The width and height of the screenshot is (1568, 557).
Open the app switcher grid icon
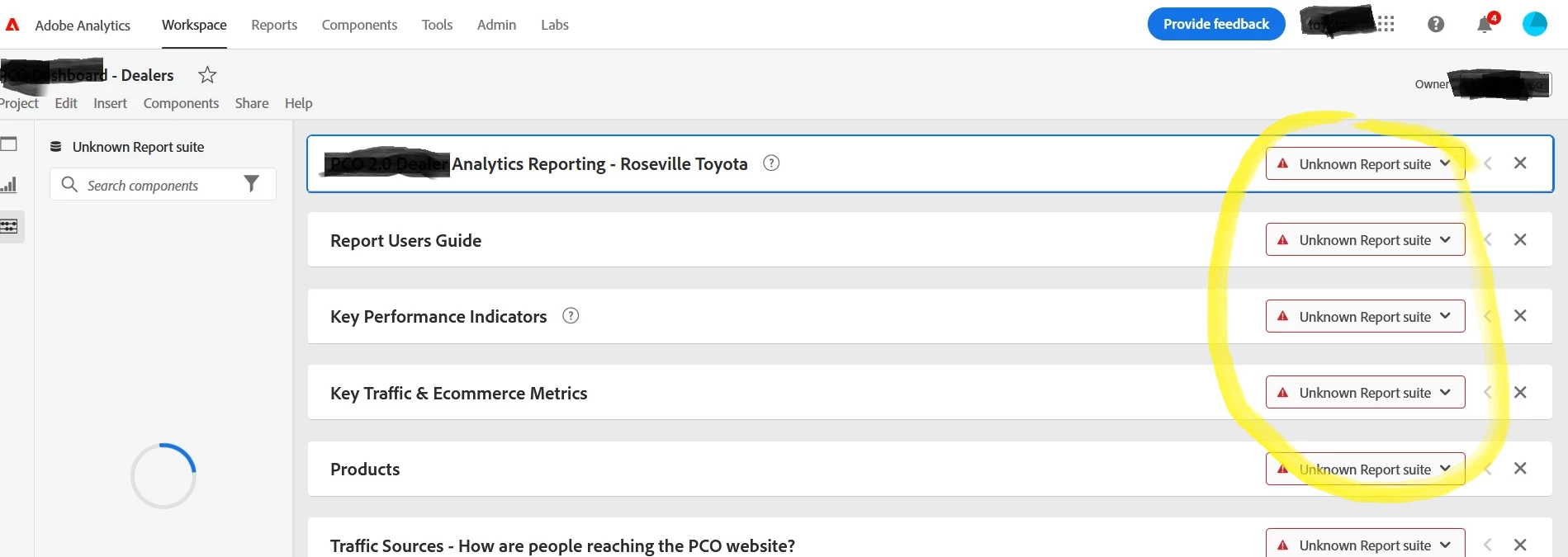click(x=1386, y=24)
